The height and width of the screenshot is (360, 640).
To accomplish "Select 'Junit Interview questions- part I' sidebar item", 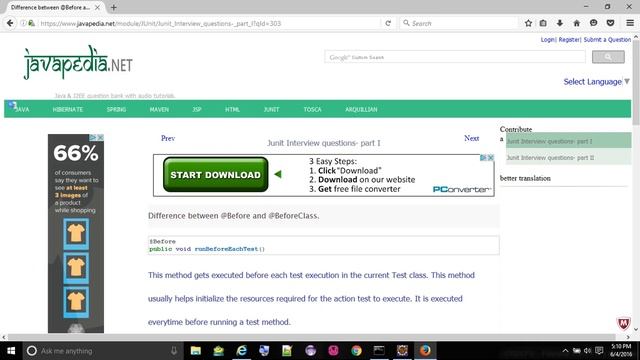I will click(568, 141).
